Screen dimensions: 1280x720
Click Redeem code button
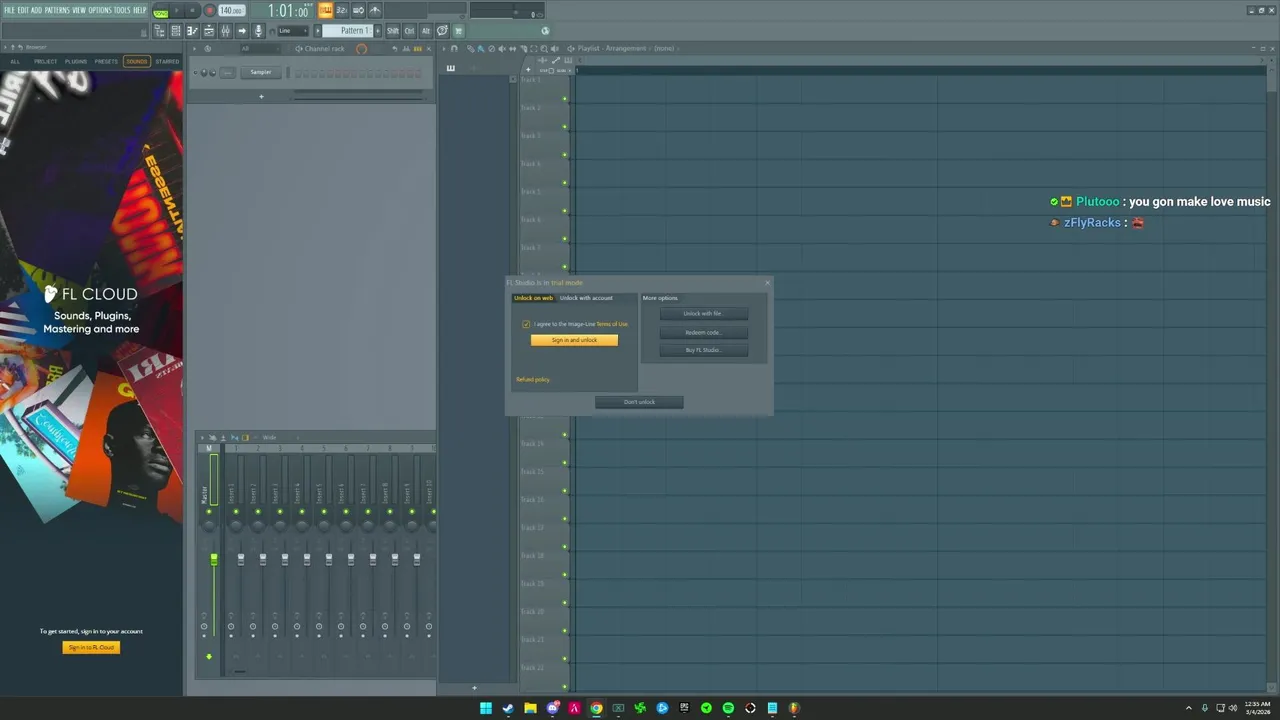pos(703,332)
